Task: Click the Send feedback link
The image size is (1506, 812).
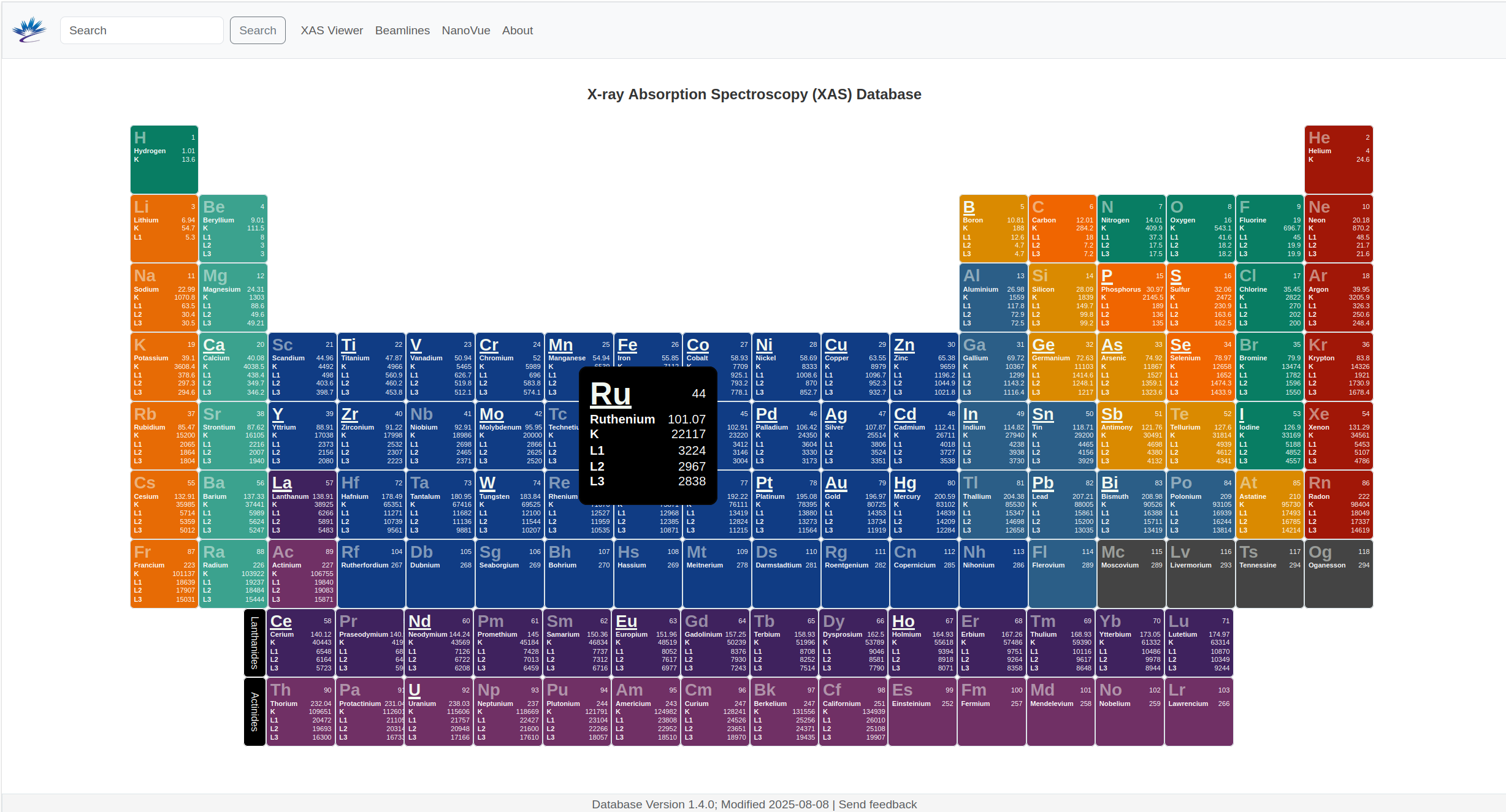Action: click(877, 804)
